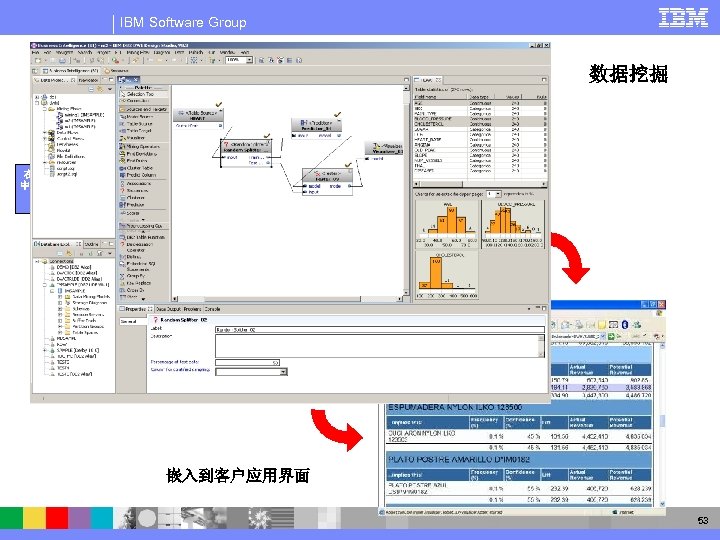Select the Random Splitter node on canvas

click(x=246, y=153)
